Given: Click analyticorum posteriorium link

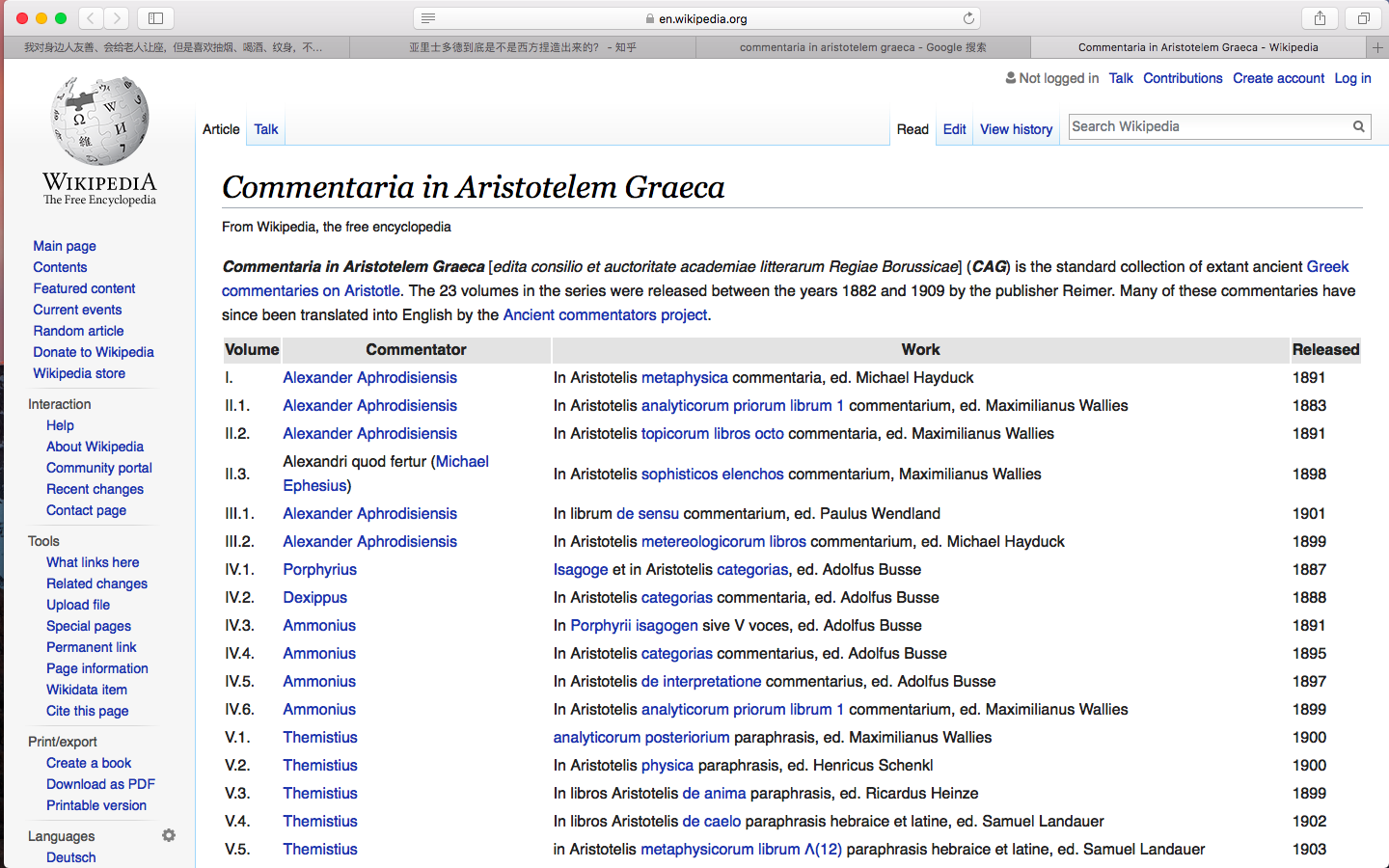Looking at the screenshot, I should coord(641,737).
